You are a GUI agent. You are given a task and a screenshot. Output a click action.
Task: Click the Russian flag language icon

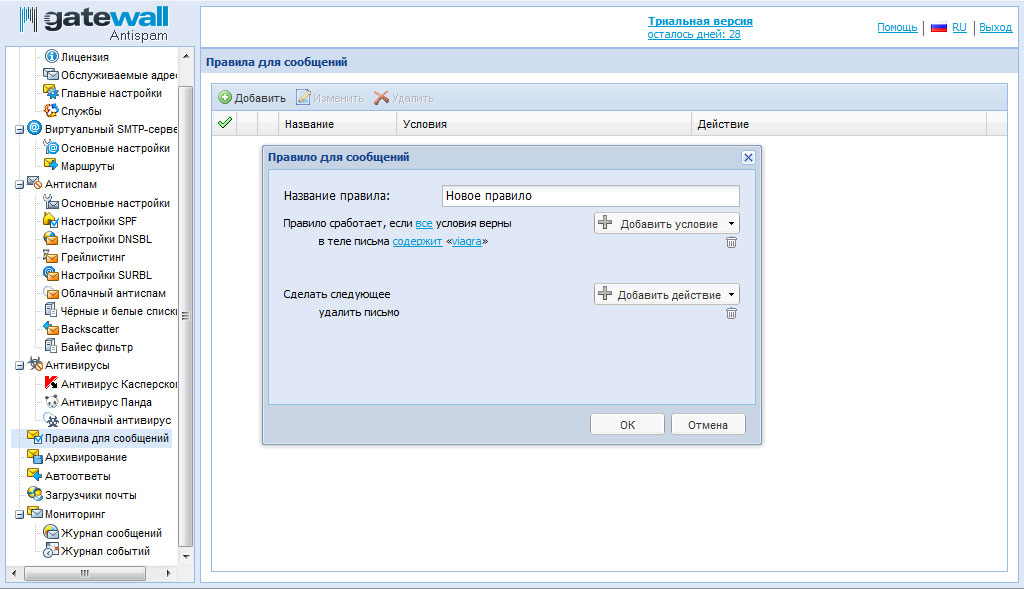(938, 27)
